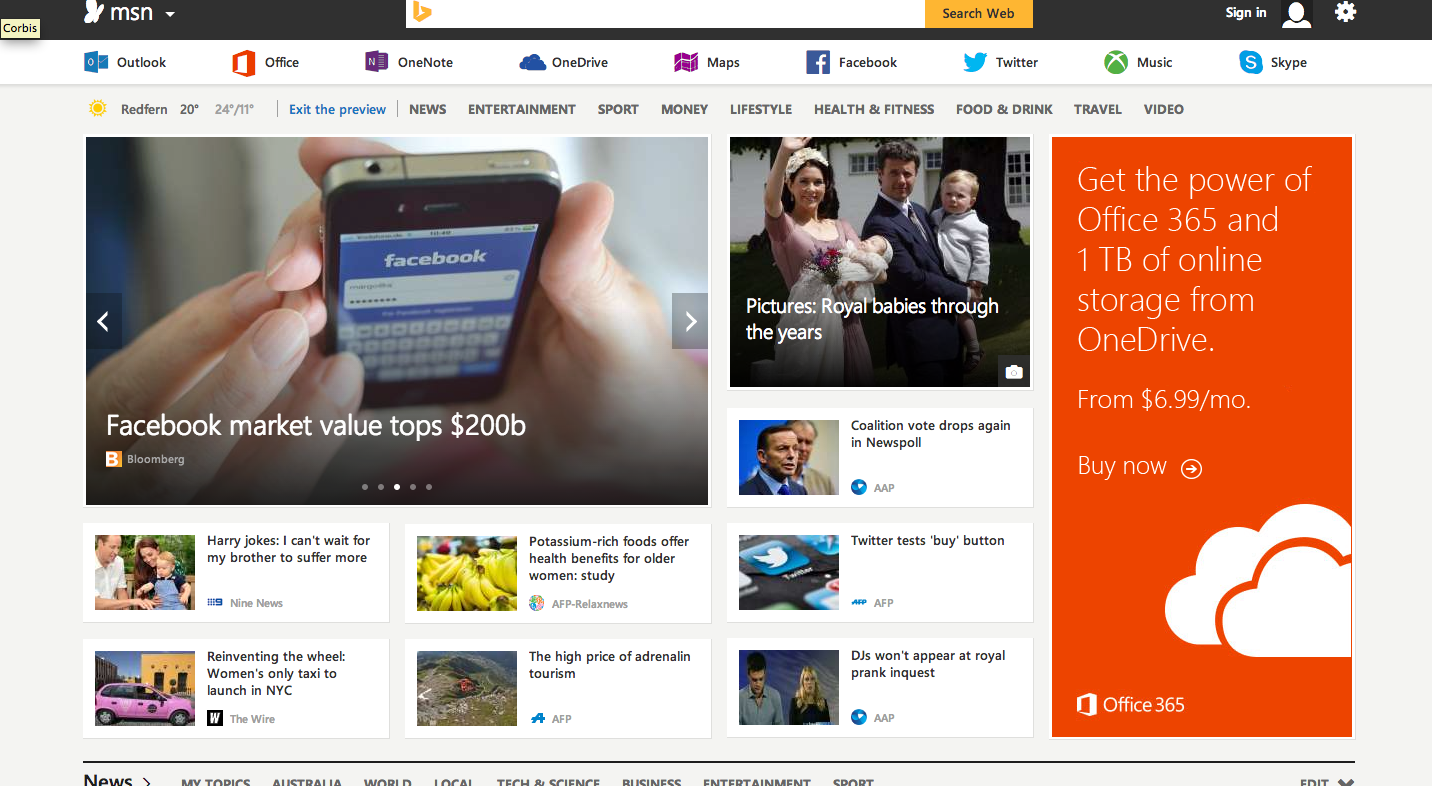This screenshot has height=786, width=1432.
Task: Show previous carousel slide
Action: click(104, 321)
